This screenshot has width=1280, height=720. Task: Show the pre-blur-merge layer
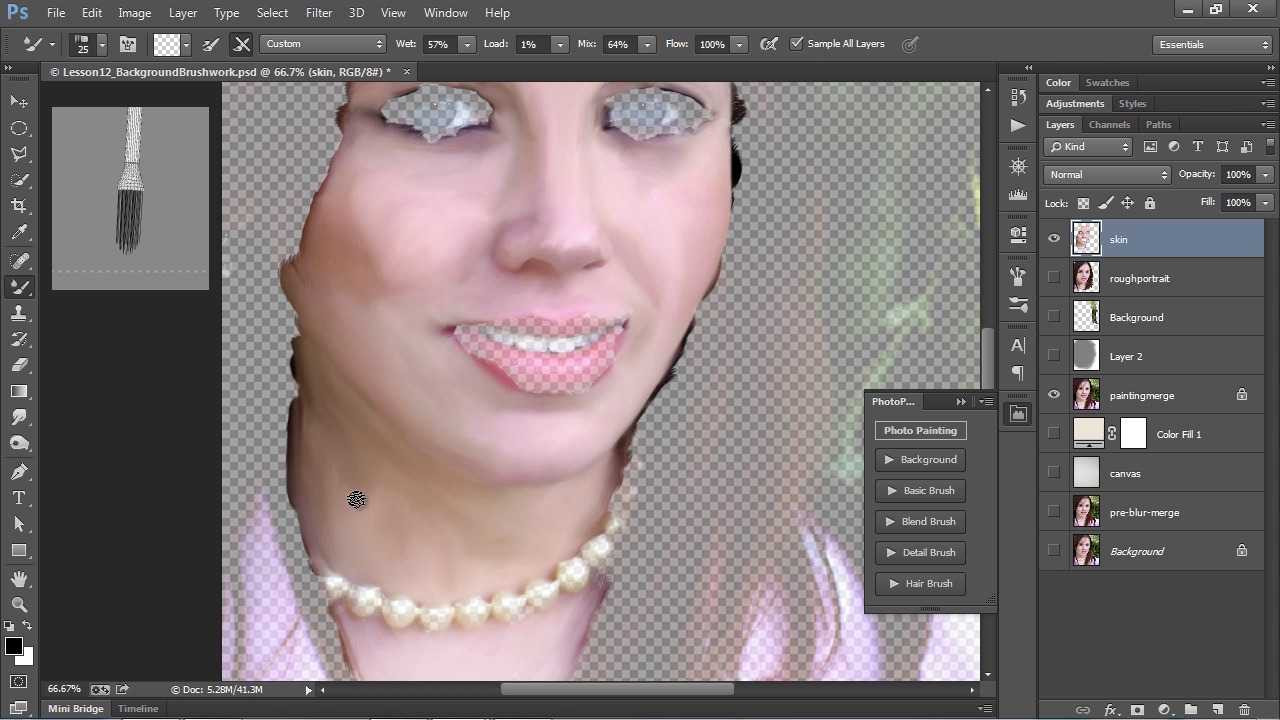click(1053, 512)
